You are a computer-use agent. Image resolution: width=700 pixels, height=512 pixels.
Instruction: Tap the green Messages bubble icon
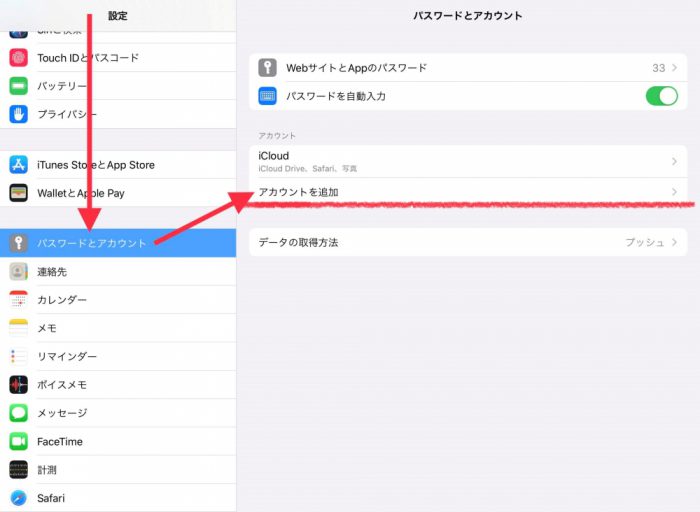pos(18,413)
